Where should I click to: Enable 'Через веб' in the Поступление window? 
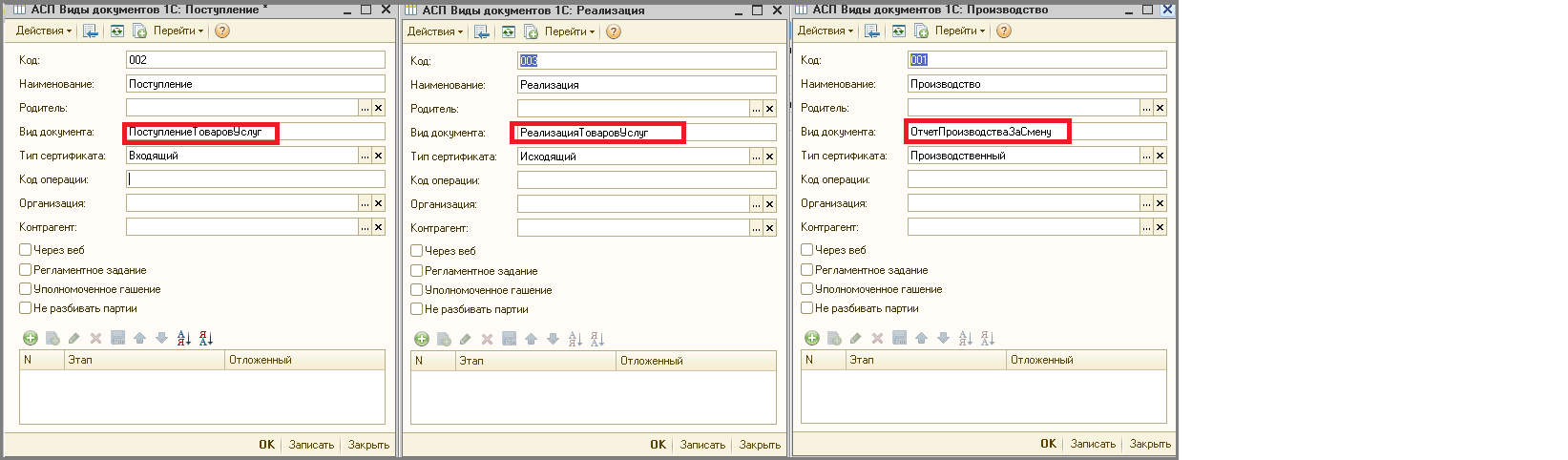(26, 250)
